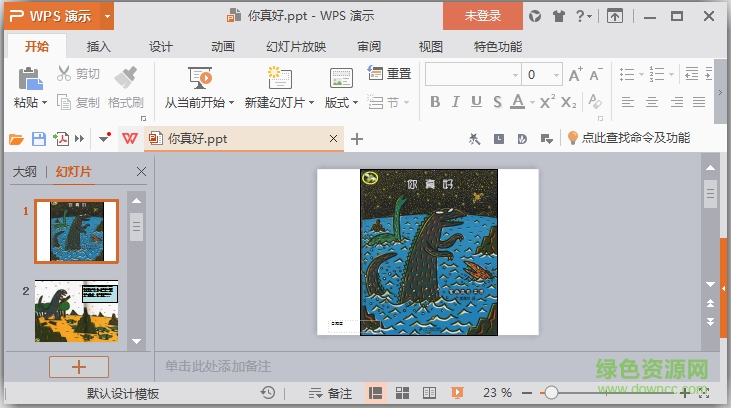The height and width of the screenshot is (408, 731).
Task: Click the Copy (复制) icon
Action: tap(64, 102)
